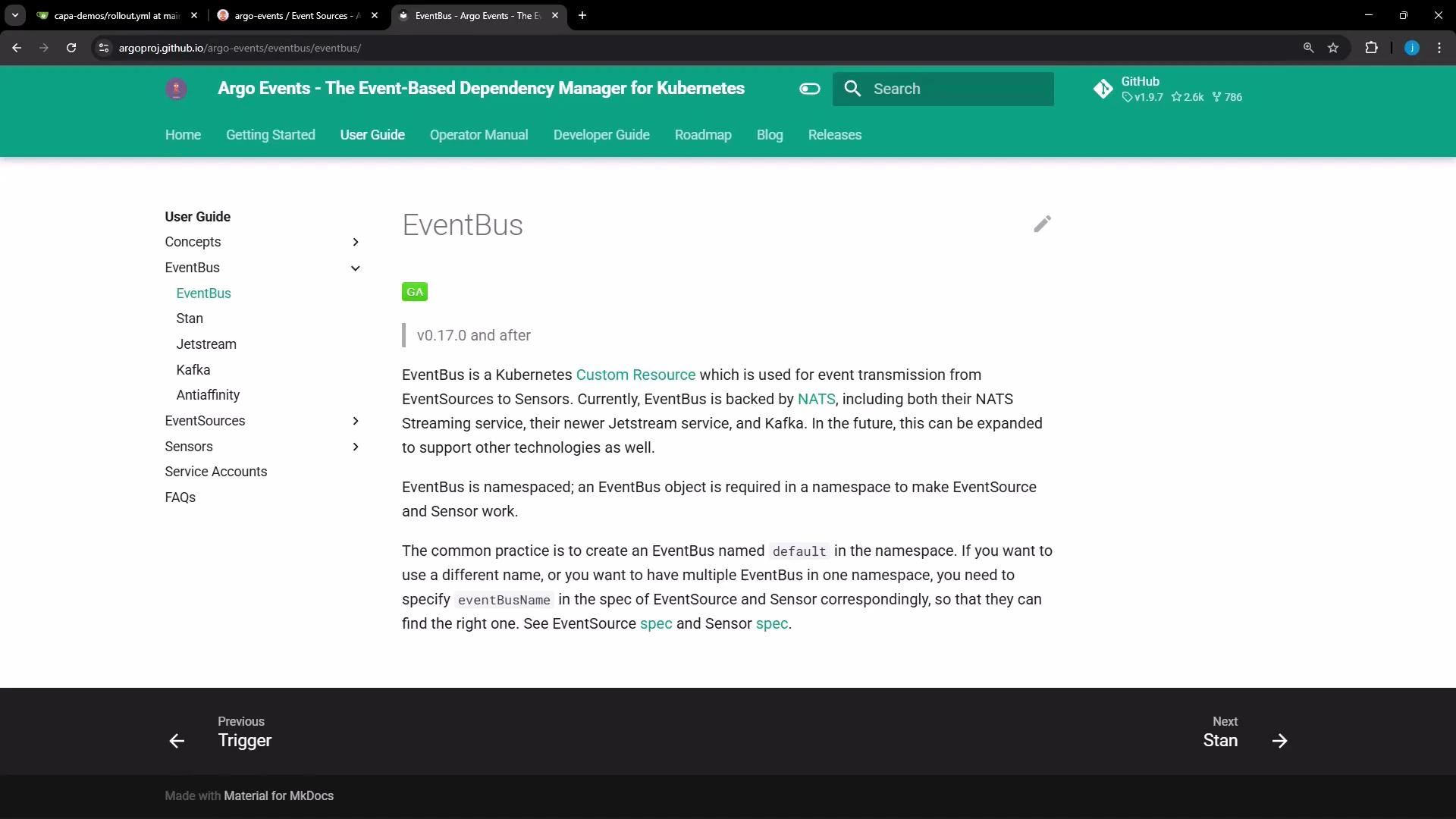Expand the Sensors sidebar section
Image resolution: width=1456 pixels, height=819 pixels.
355,447
